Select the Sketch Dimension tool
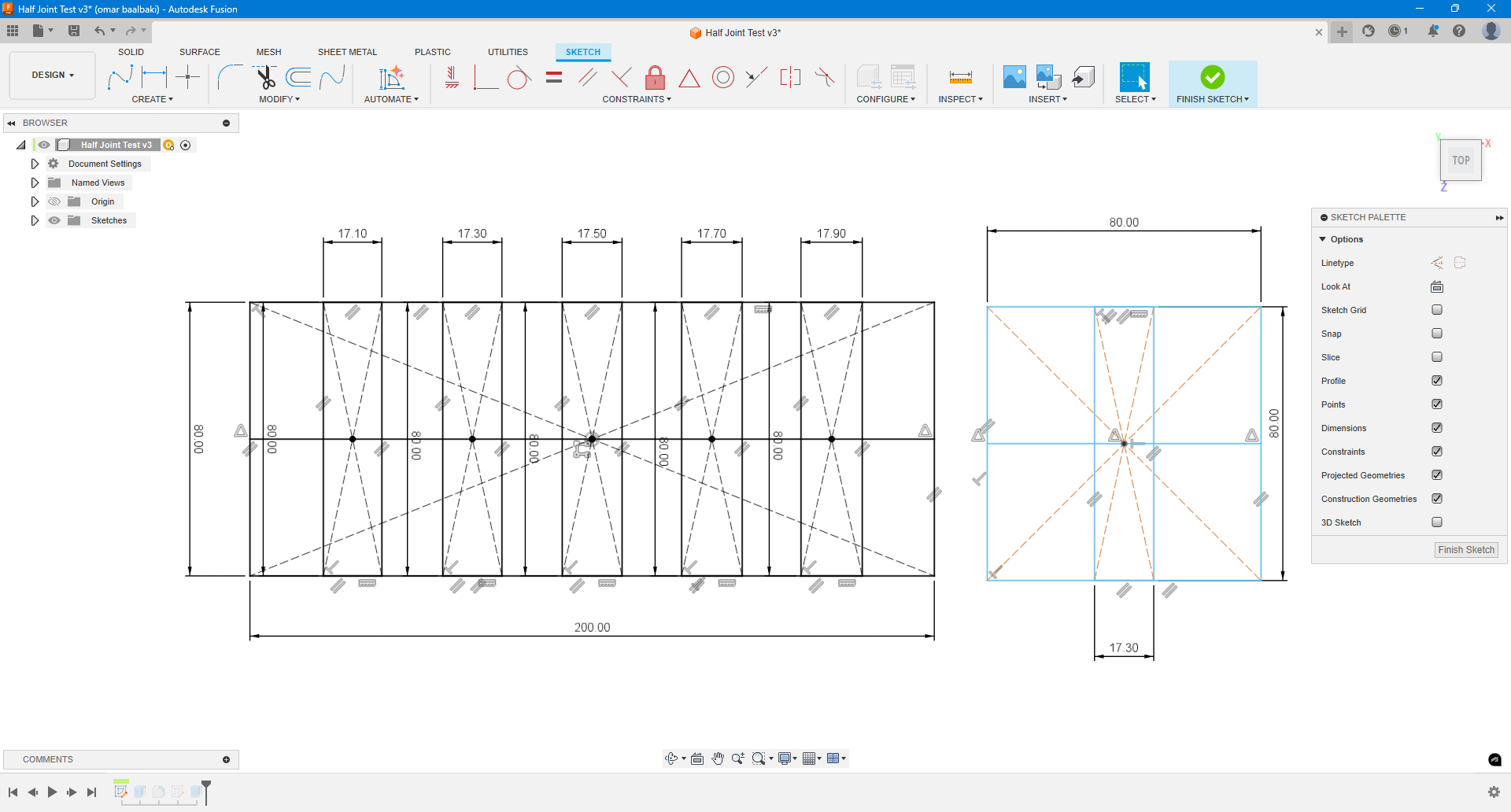Screen dimensions: 1511x812 pyautogui.click(x=154, y=77)
